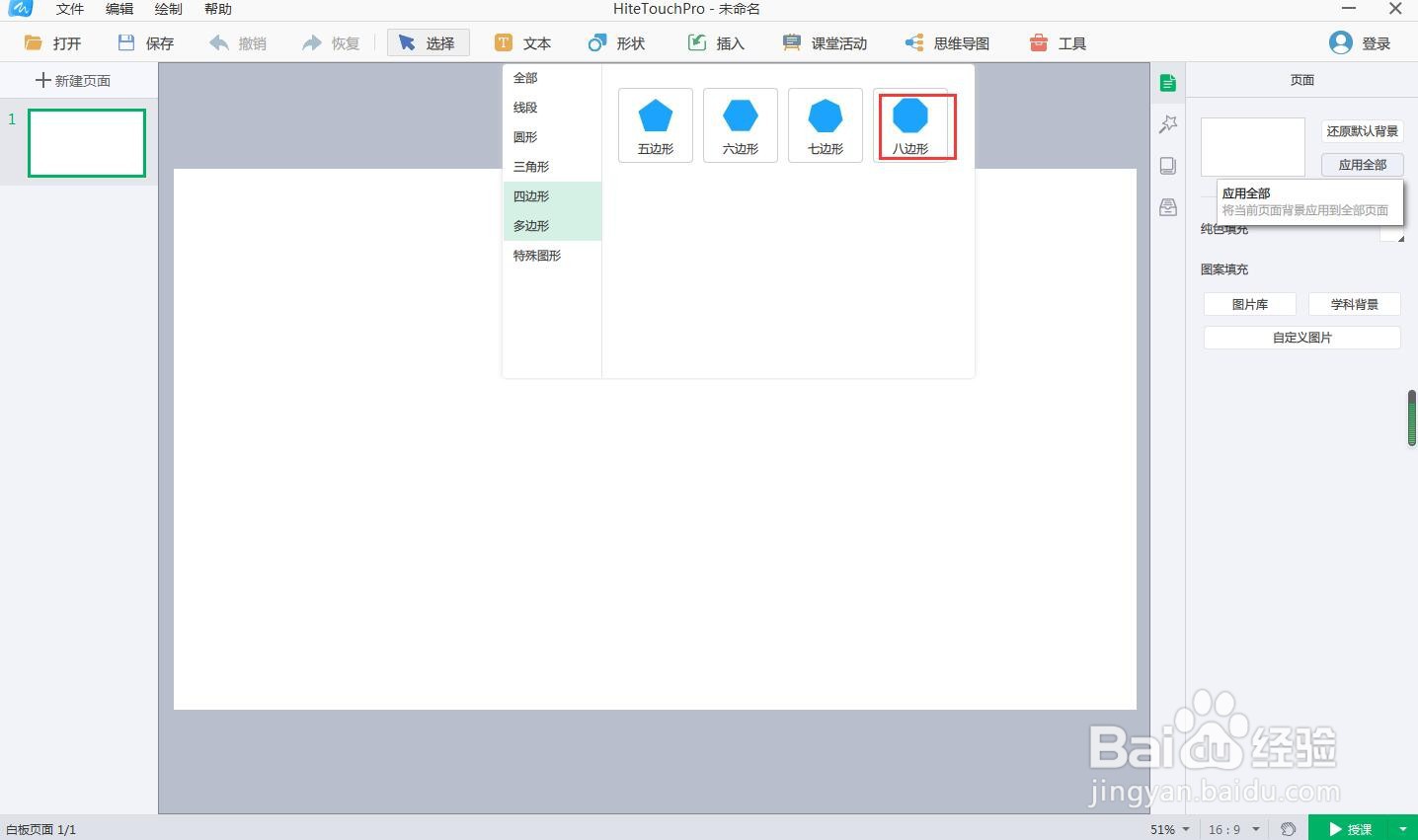Close the HiteTouchPro window
Image resolution: width=1418 pixels, height=840 pixels.
pyautogui.click(x=1395, y=9)
